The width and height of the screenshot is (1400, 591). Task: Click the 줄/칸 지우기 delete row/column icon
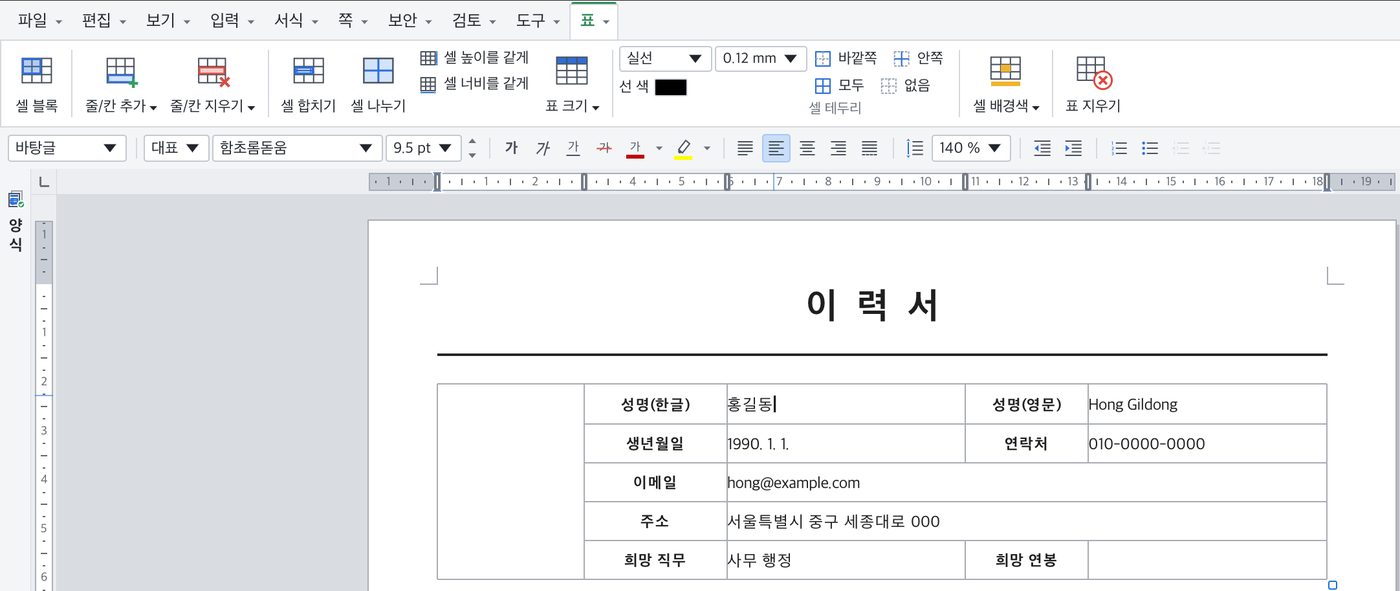pos(213,72)
